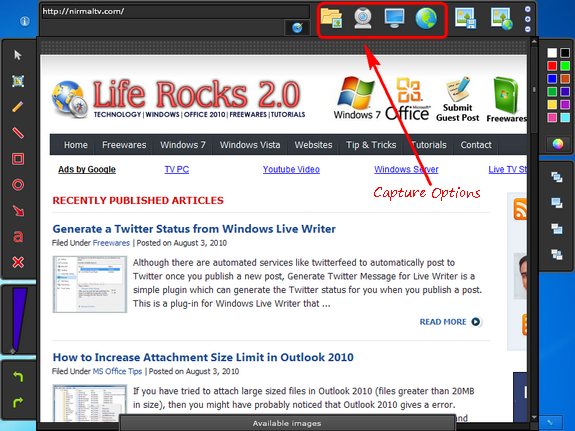Click the TV PC ad link
This screenshot has width=575, height=431.
pyautogui.click(x=177, y=169)
